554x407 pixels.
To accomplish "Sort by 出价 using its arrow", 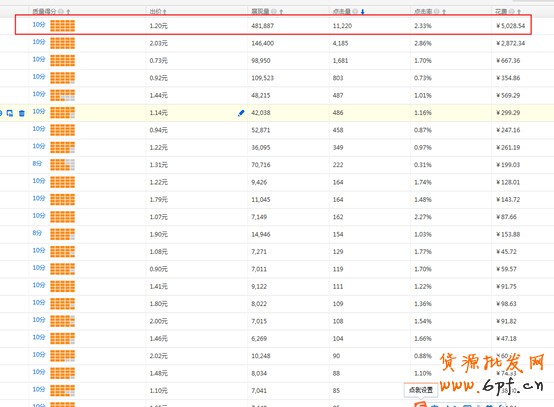I will click(165, 12).
